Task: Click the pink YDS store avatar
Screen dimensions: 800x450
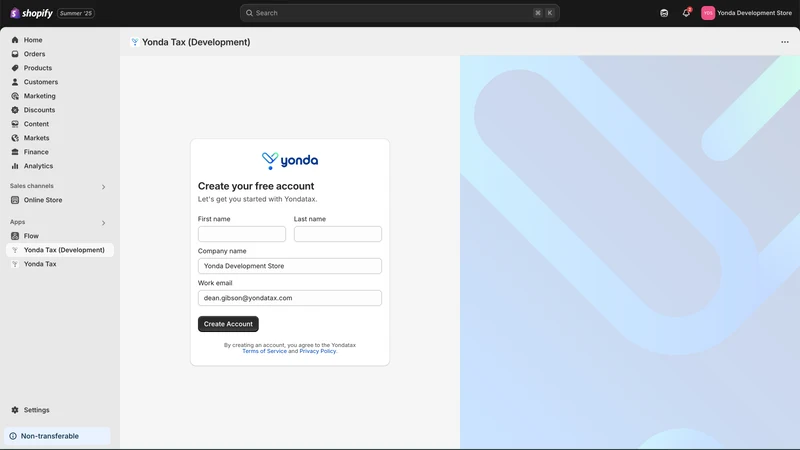Action: [x=708, y=13]
